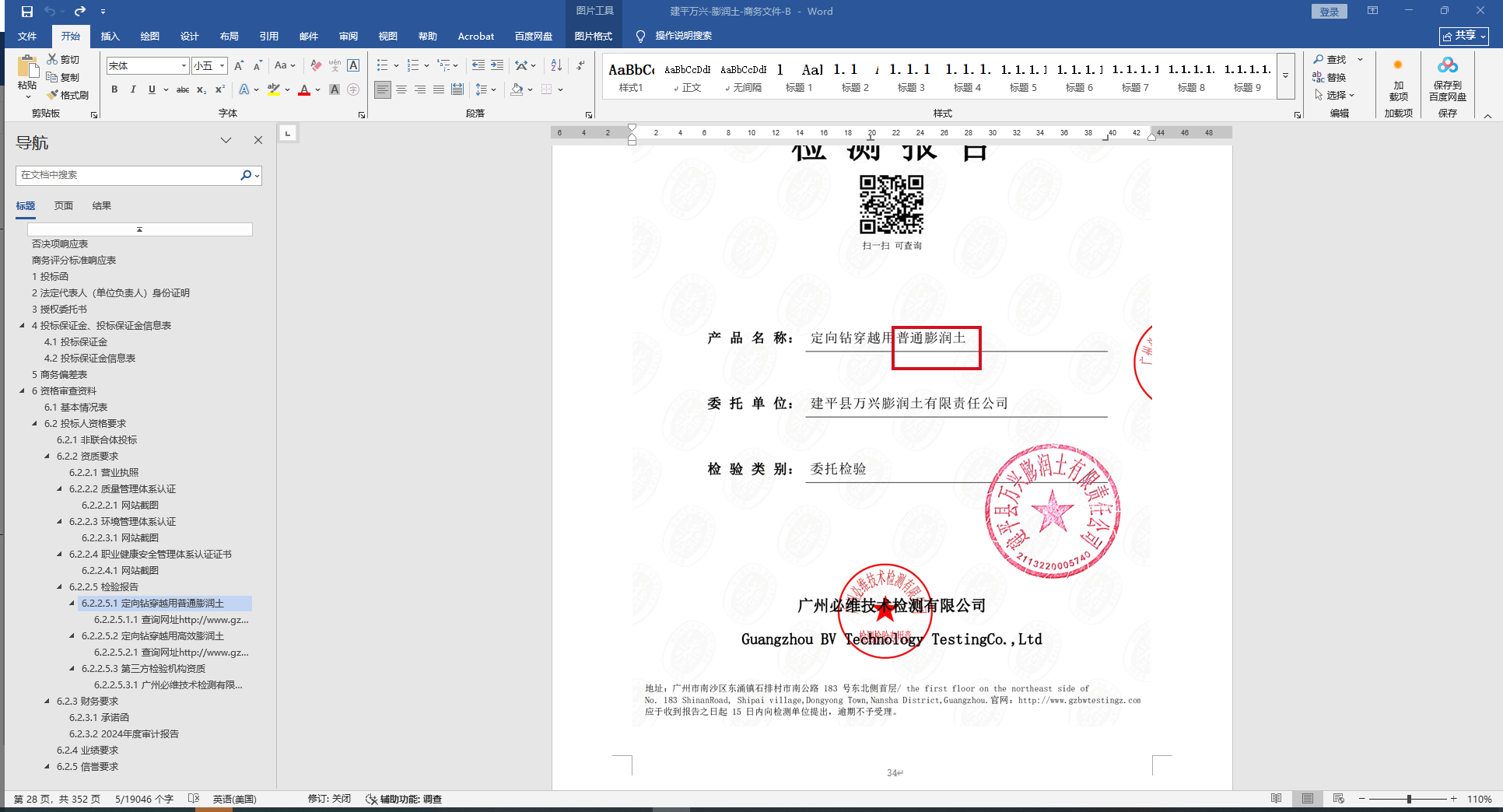Switch navigation pane to 页面 tab
Image resolution: width=1503 pixels, height=812 pixels.
64,205
